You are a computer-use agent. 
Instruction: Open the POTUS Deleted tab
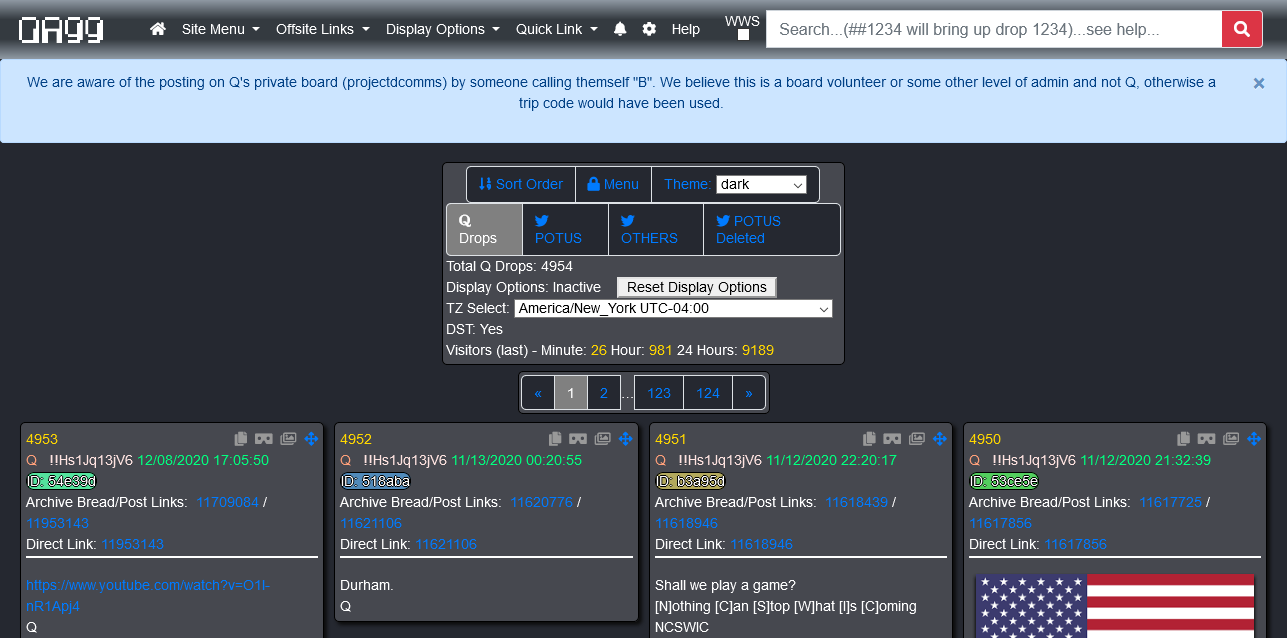(x=772, y=229)
